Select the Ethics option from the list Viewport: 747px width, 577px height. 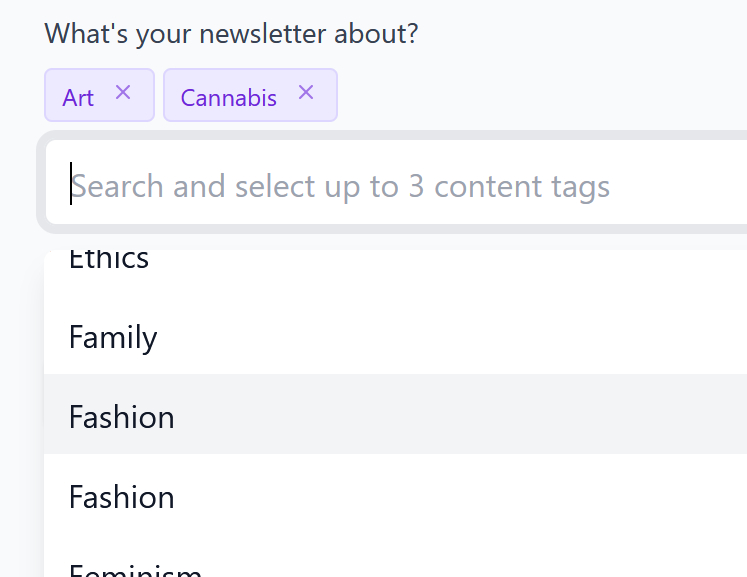[x=109, y=260]
